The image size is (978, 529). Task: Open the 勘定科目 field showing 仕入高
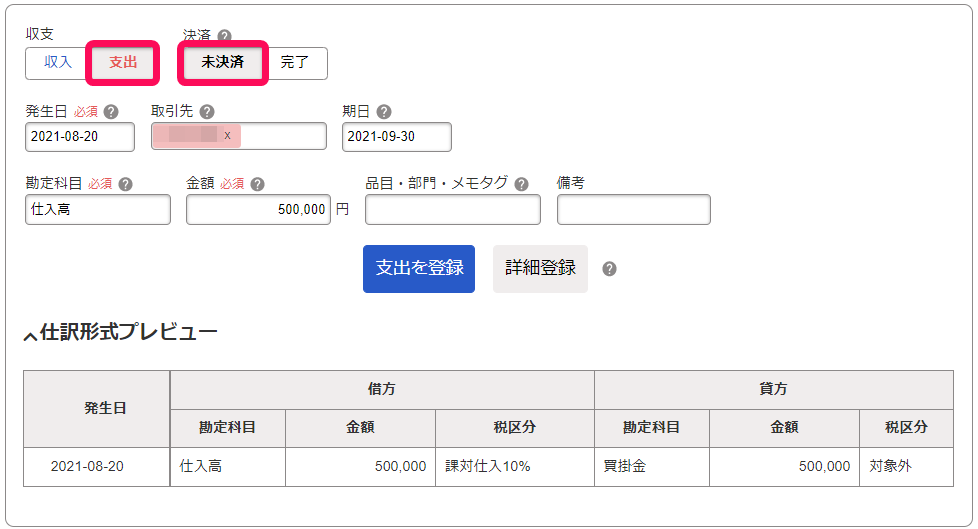[98, 209]
